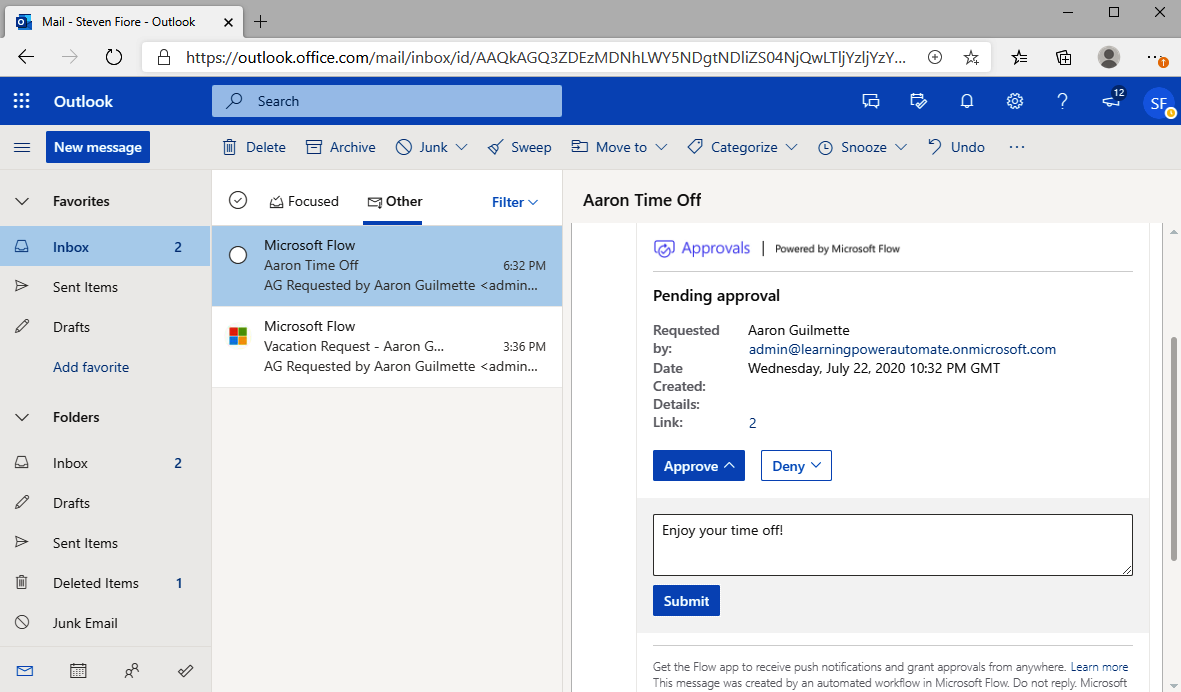This screenshot has width=1181, height=692.
Task: Click Categorize in the toolbar
Action: 732,147
